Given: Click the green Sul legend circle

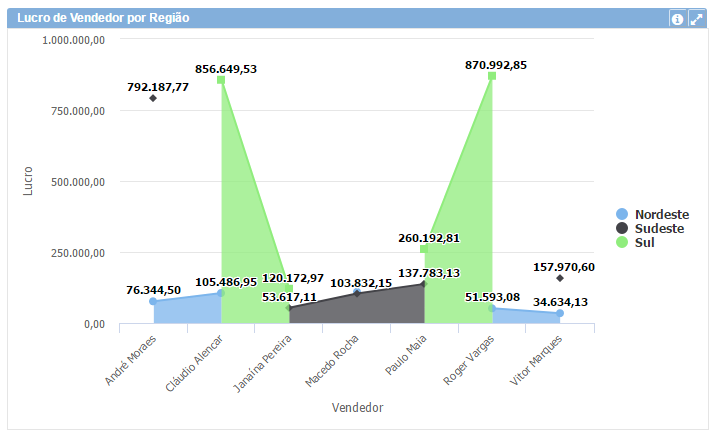Looking at the screenshot, I should (622, 242).
